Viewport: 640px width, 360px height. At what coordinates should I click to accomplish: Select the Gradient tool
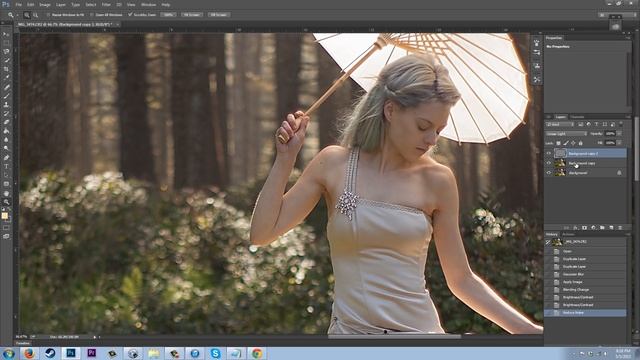pyautogui.click(x=6, y=131)
